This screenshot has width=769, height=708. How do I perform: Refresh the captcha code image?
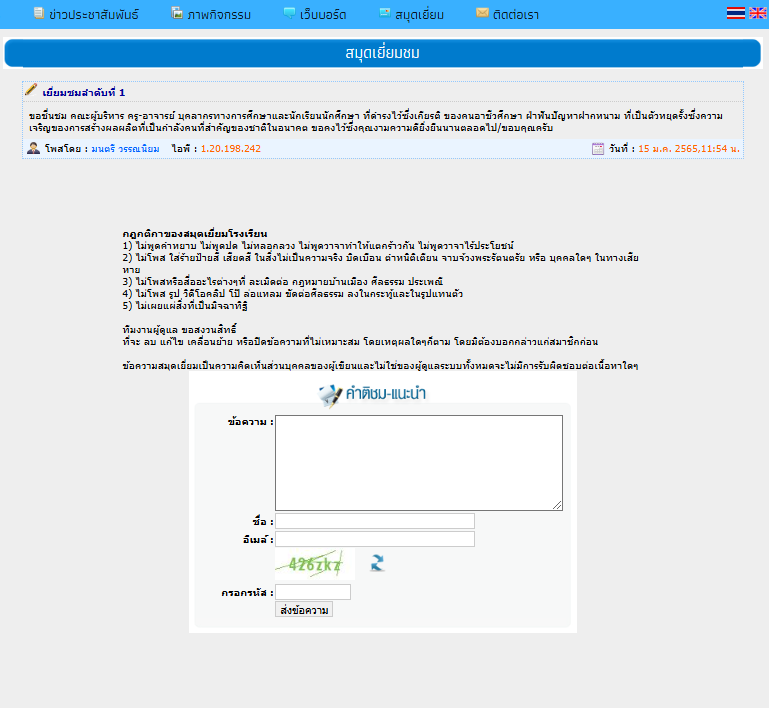(x=377, y=563)
